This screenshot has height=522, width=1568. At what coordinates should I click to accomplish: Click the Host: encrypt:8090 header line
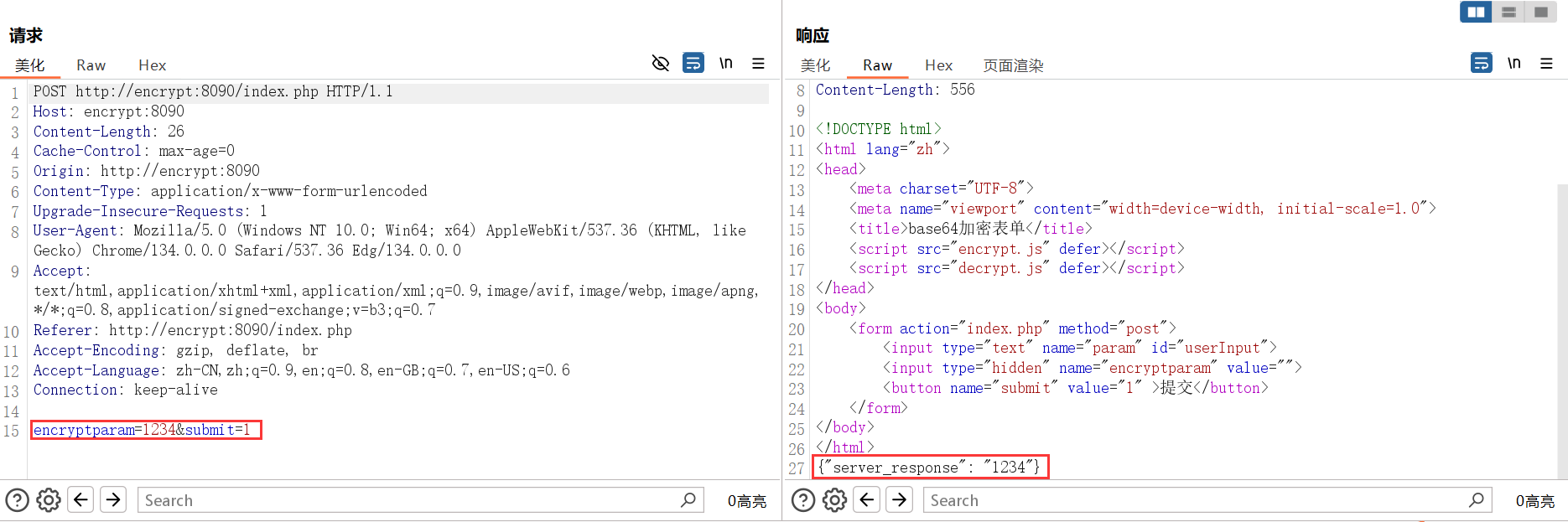108,111
